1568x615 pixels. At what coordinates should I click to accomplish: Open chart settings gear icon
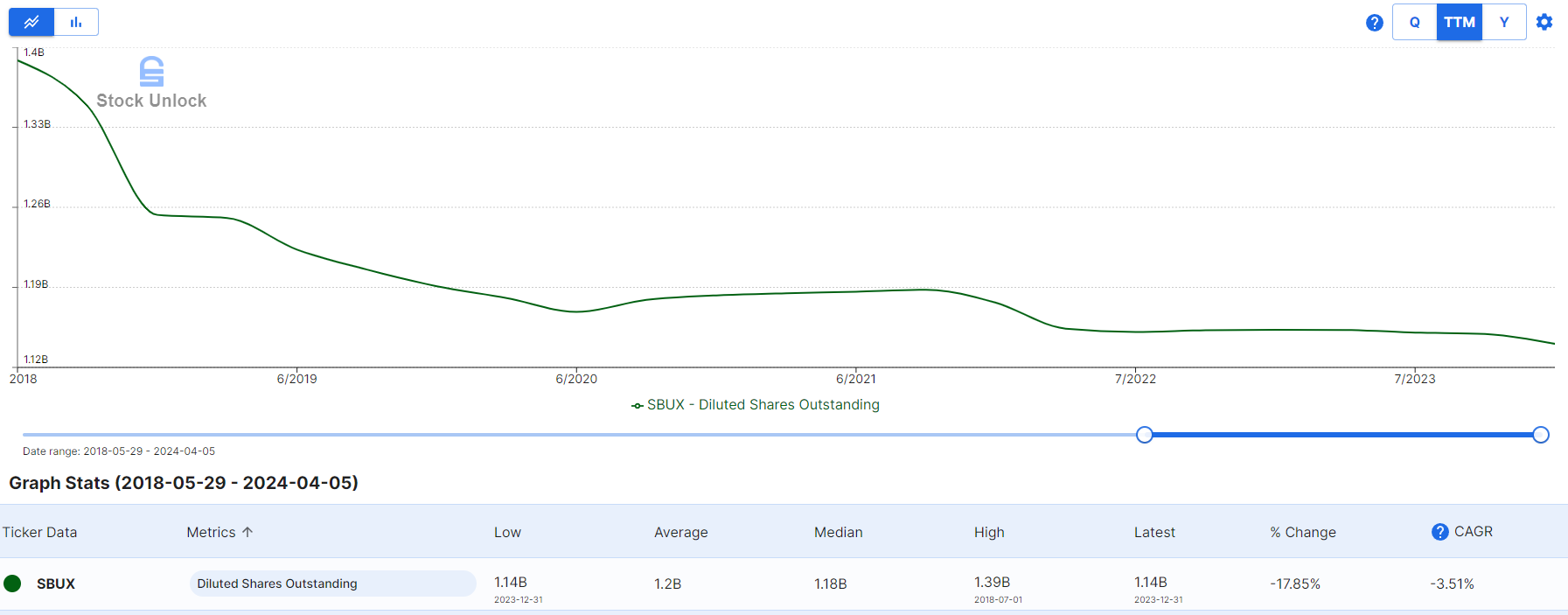click(x=1544, y=22)
